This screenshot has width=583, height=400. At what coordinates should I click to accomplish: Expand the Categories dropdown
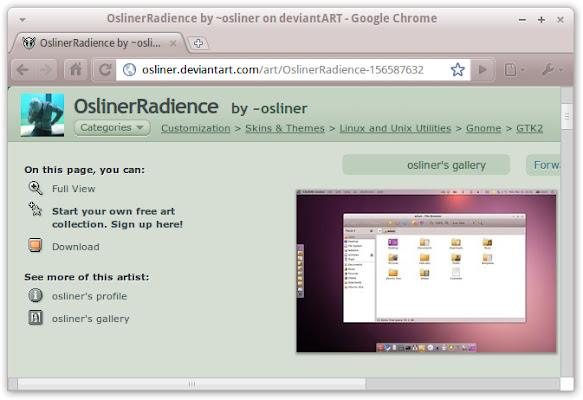[x=112, y=128]
